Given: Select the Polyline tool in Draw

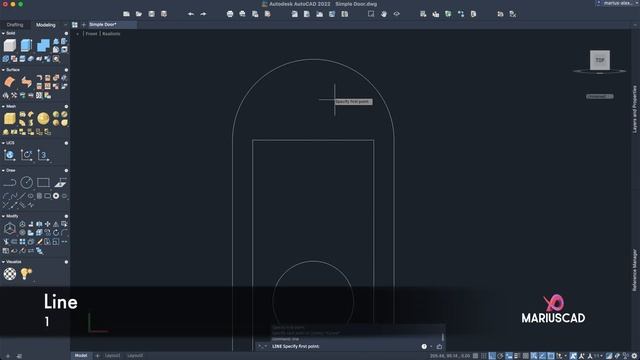Looking at the screenshot, I should point(10,182).
